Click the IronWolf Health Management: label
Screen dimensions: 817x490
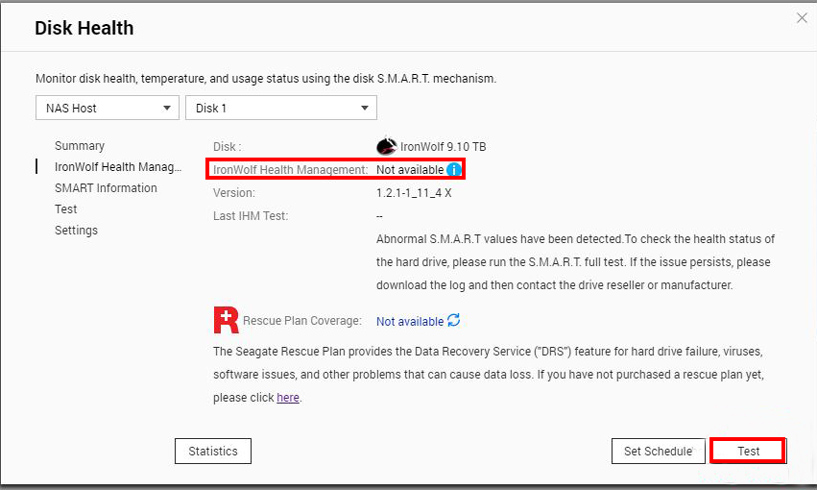pyautogui.click(x=290, y=170)
